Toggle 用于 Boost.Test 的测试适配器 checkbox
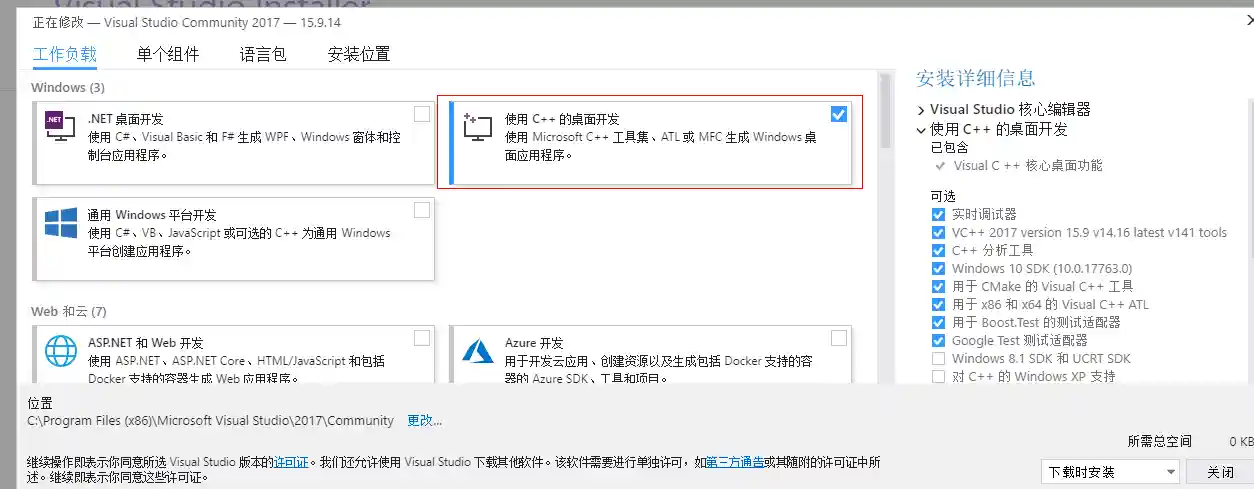1254x489 pixels. click(938, 322)
